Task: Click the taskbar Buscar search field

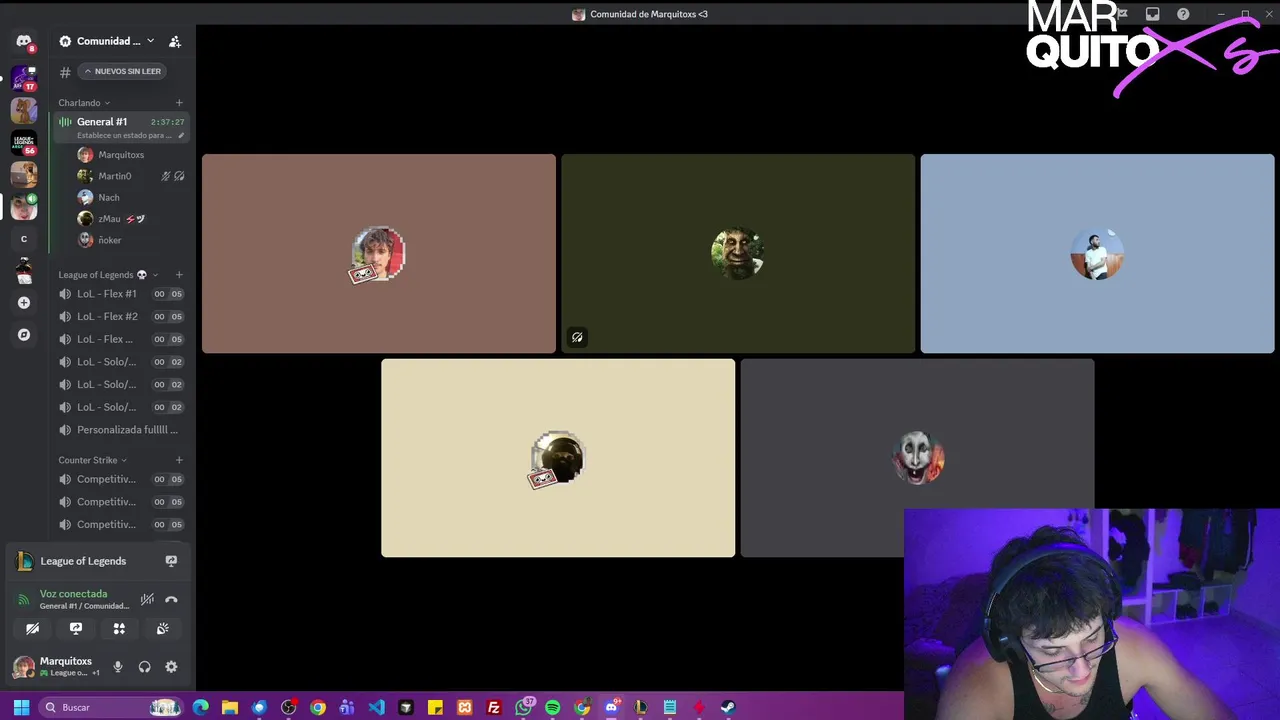Action: coord(112,707)
